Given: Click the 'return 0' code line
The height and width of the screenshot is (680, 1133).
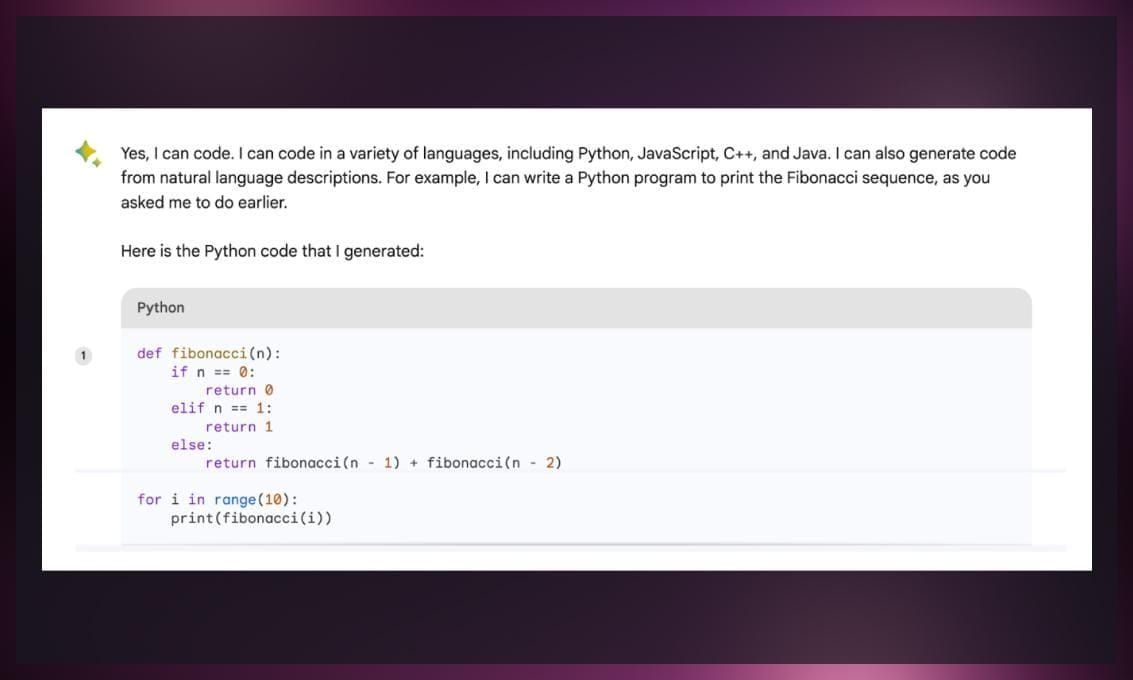Looking at the screenshot, I should pos(239,390).
